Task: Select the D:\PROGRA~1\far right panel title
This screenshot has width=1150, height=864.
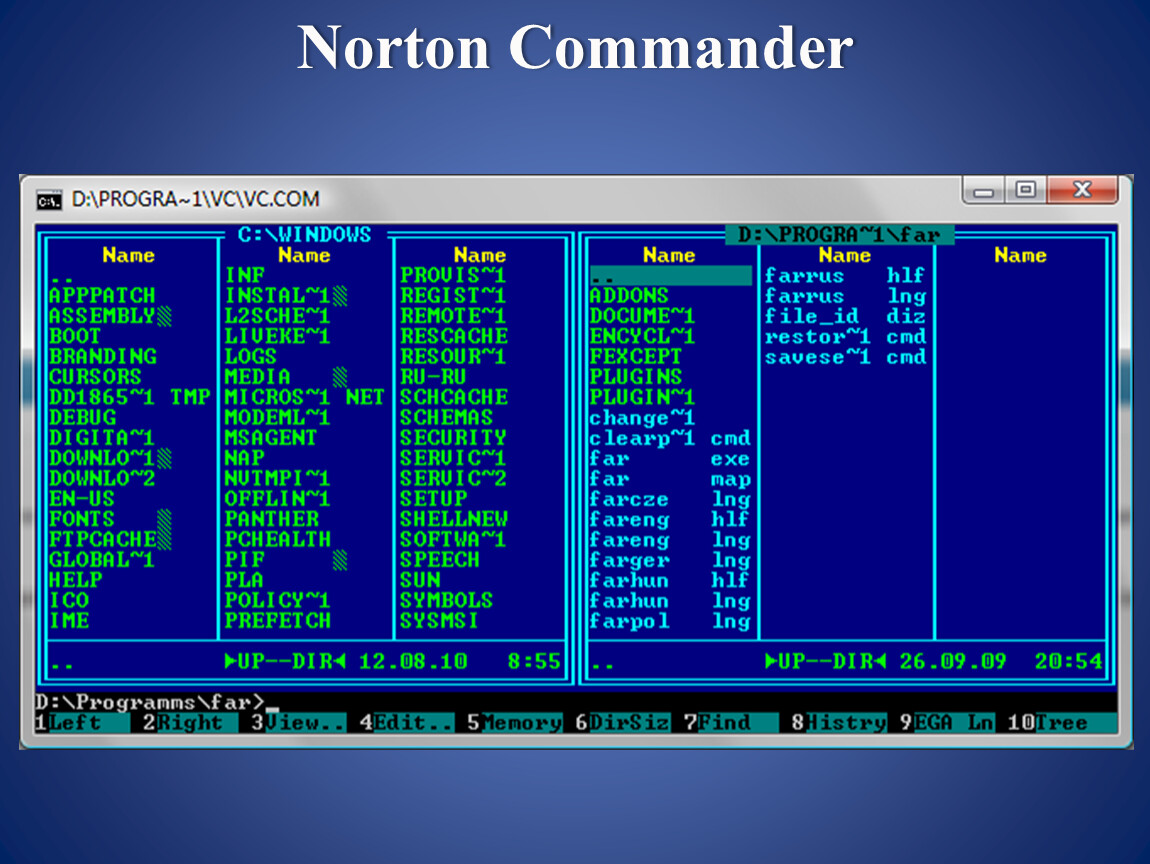Action: click(x=839, y=235)
